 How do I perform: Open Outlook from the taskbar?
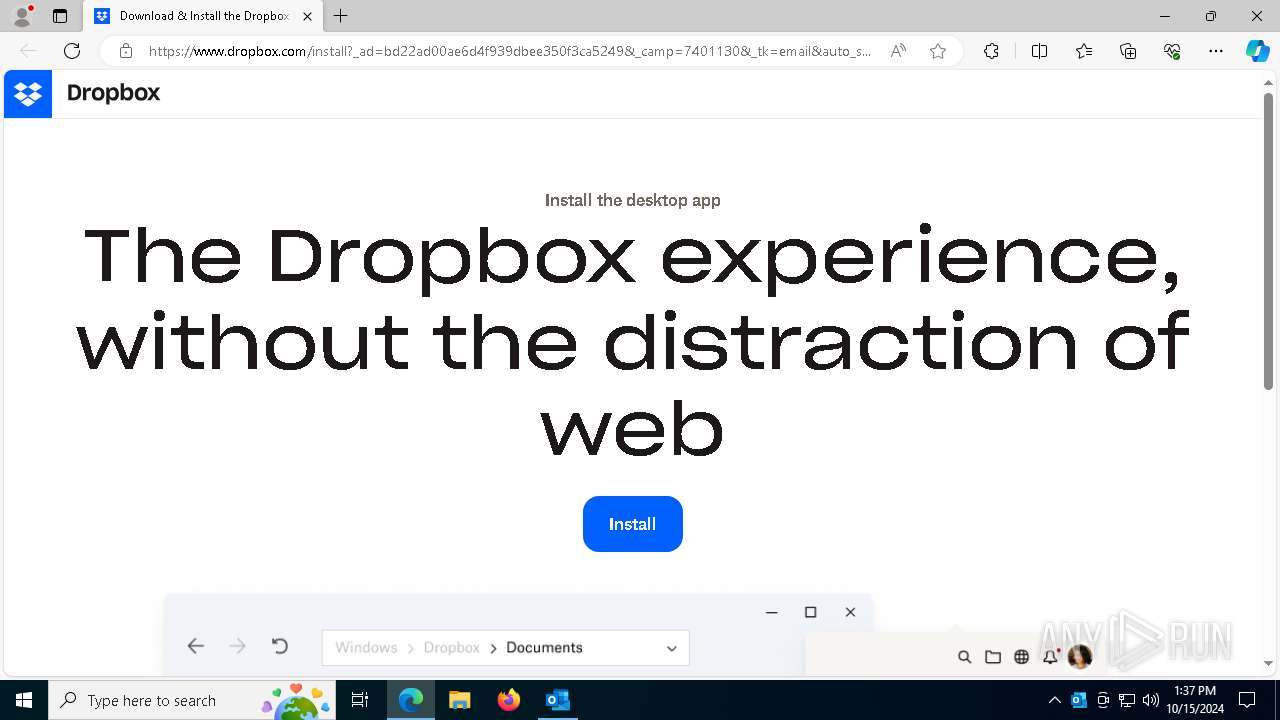tap(557, 700)
